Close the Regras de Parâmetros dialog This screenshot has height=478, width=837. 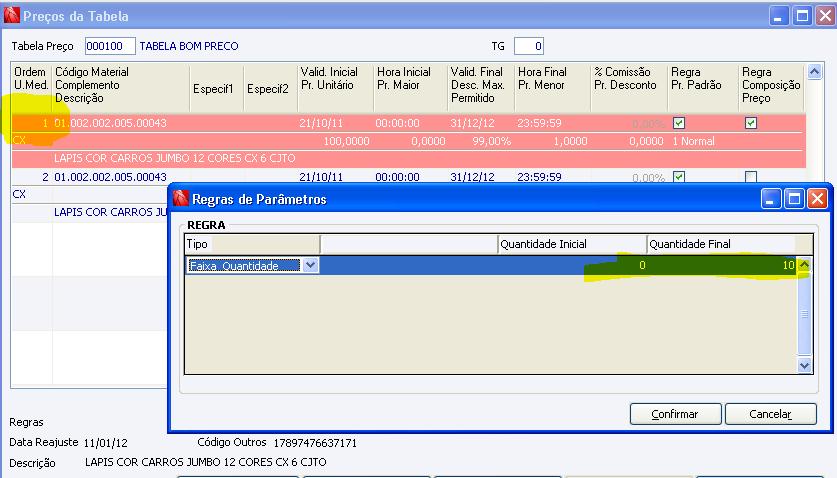[817, 199]
